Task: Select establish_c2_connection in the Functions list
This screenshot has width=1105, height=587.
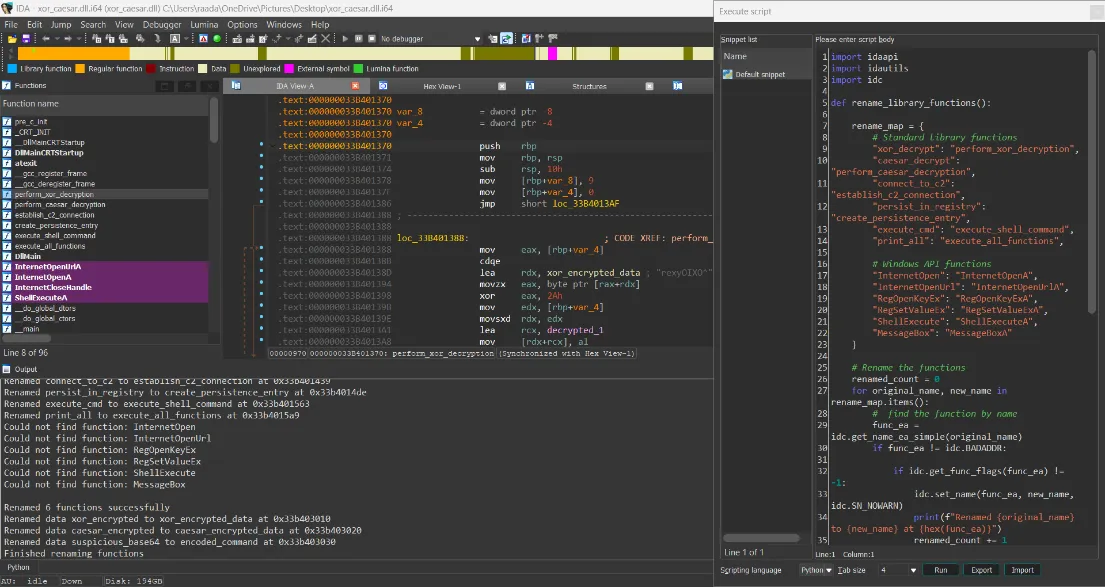Action: click(x=55, y=215)
